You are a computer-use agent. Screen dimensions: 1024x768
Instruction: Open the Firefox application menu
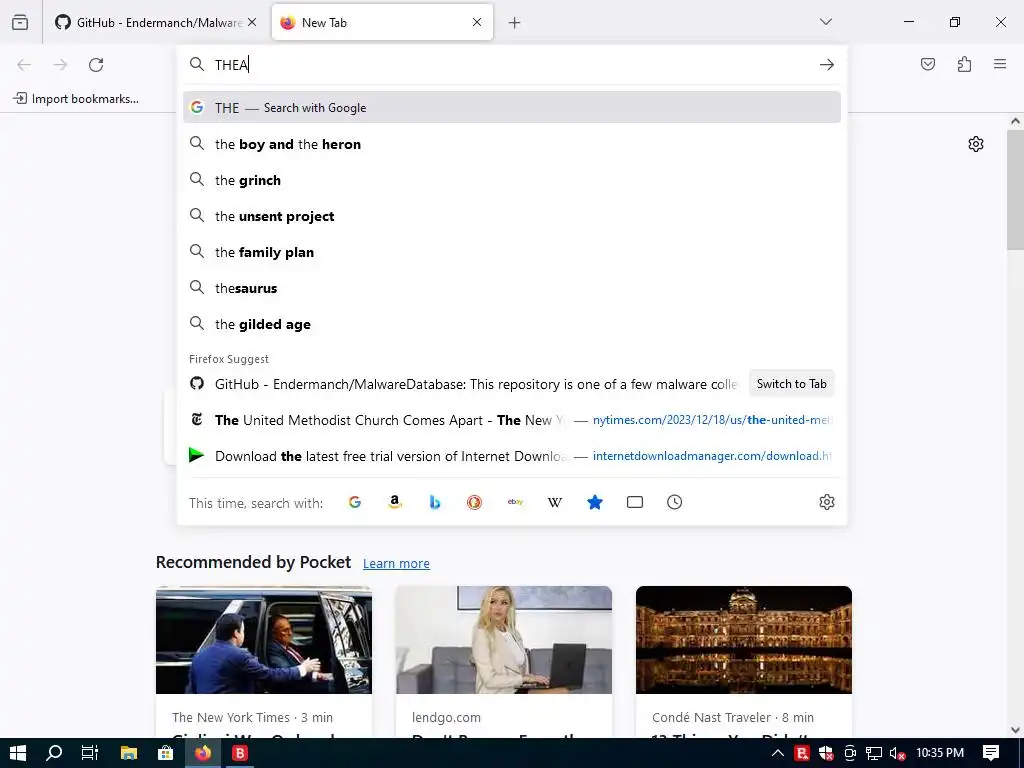(x=1000, y=64)
